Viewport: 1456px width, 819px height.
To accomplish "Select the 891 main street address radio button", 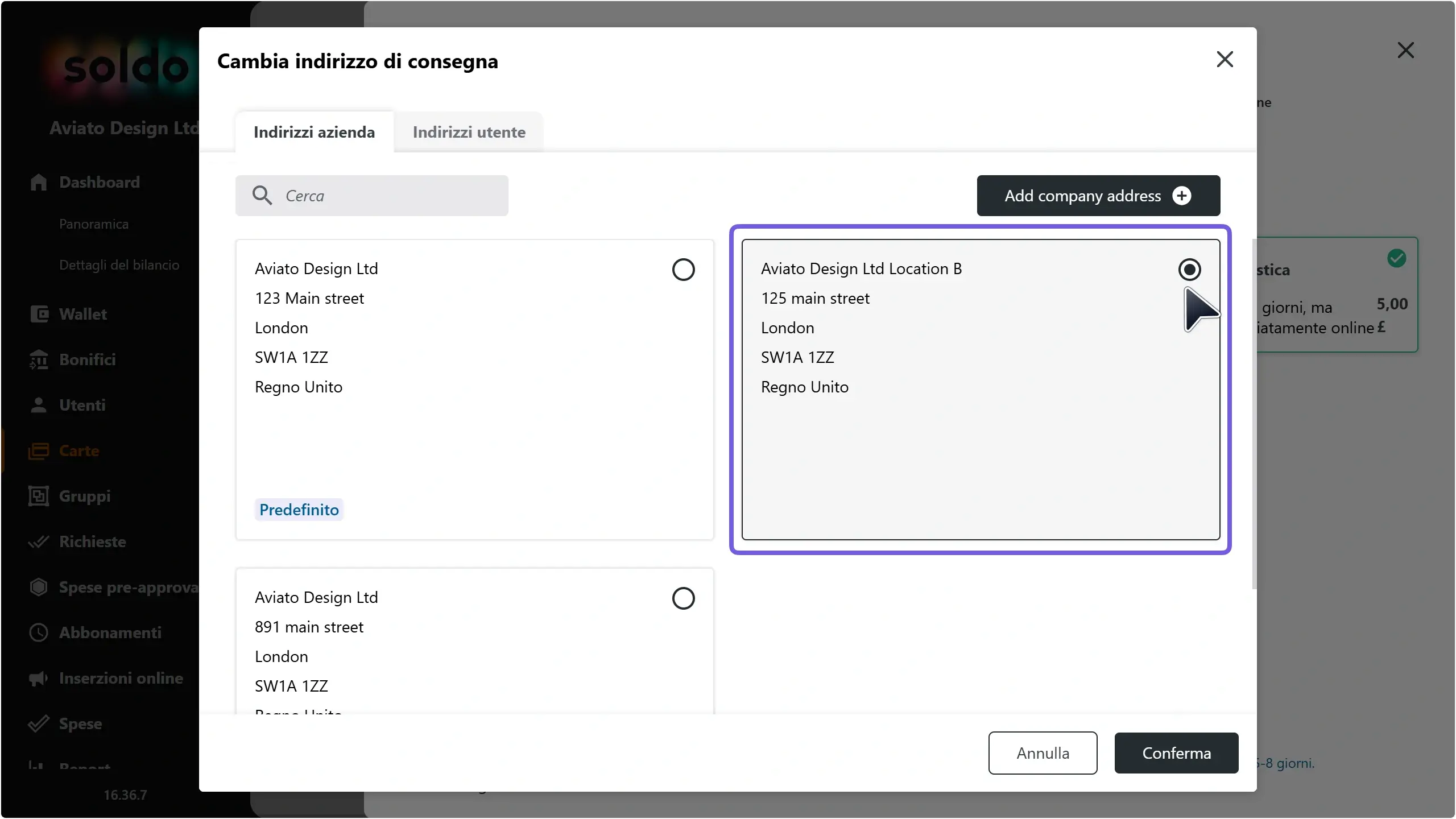I will coord(683,598).
